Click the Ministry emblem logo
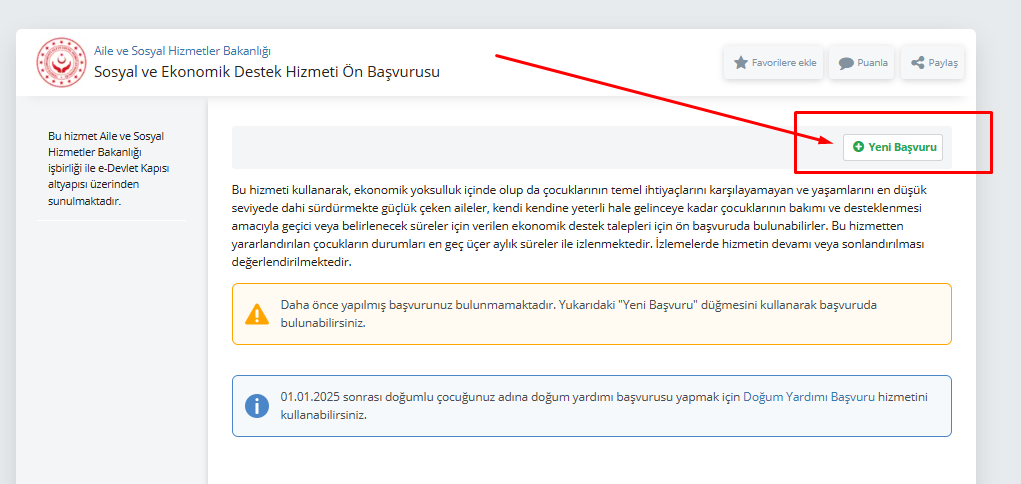This screenshot has height=484, width=1021. (x=62, y=62)
